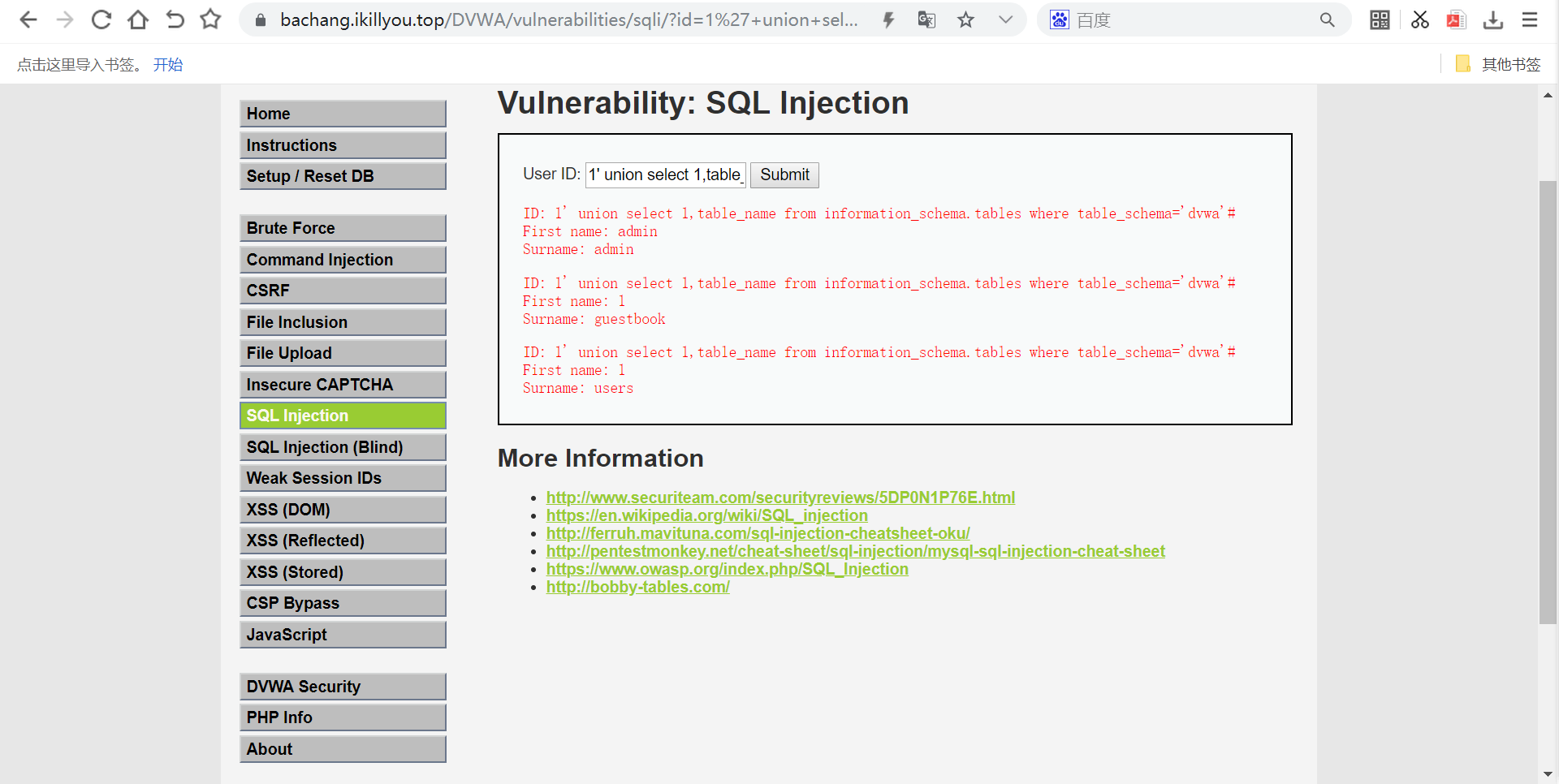Open the securiteam.com reference link

tap(780, 498)
